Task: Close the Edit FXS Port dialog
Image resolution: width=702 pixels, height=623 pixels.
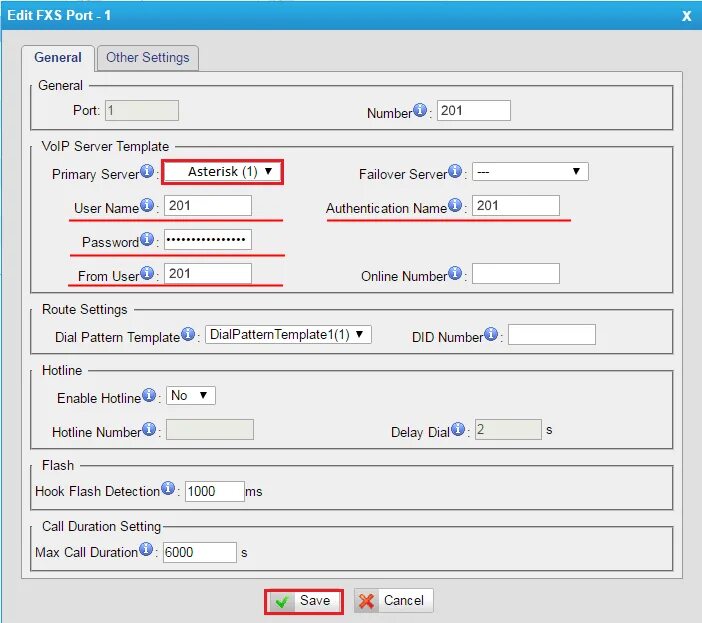Action: coord(686,16)
